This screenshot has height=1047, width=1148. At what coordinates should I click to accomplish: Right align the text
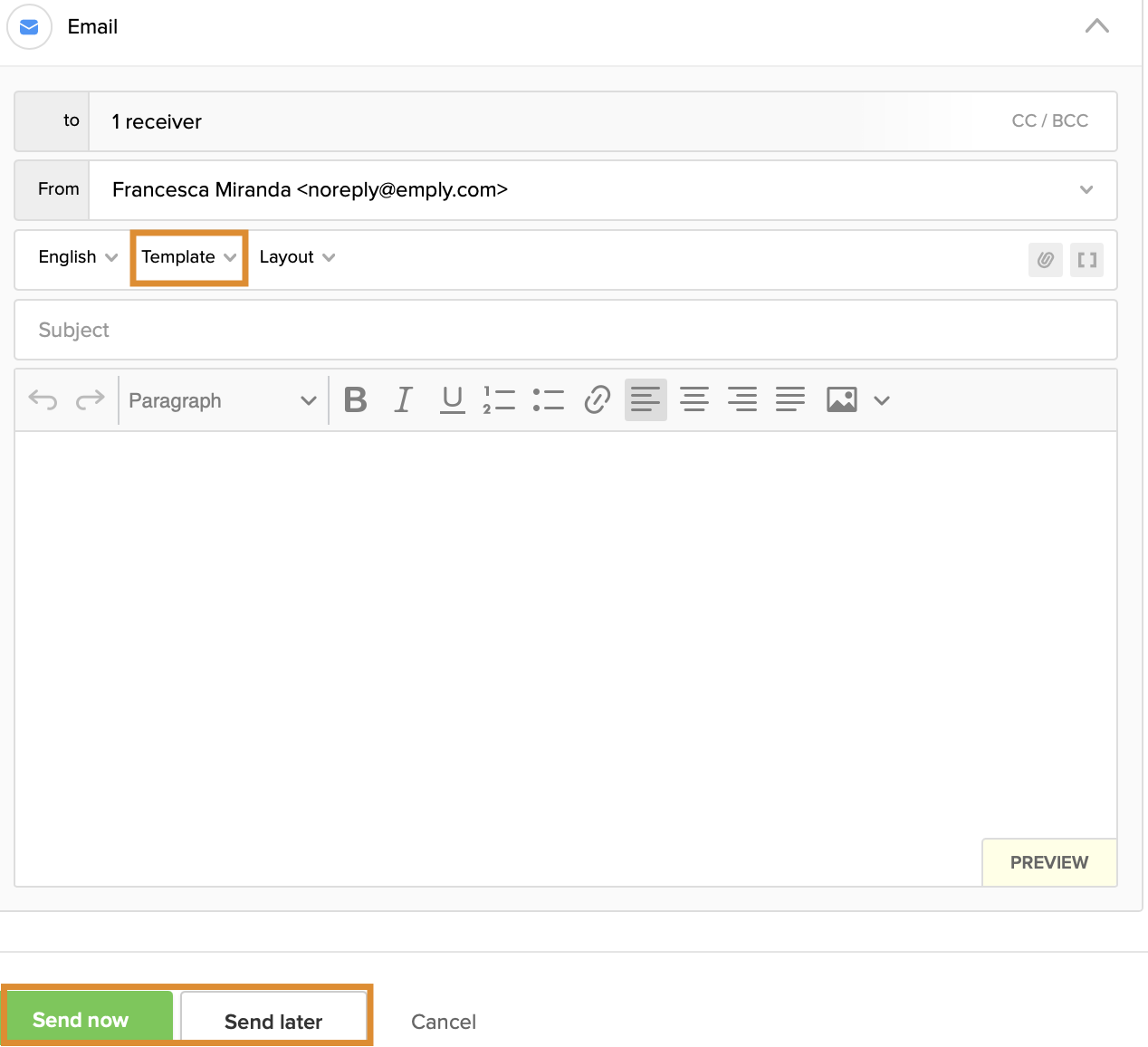(741, 399)
